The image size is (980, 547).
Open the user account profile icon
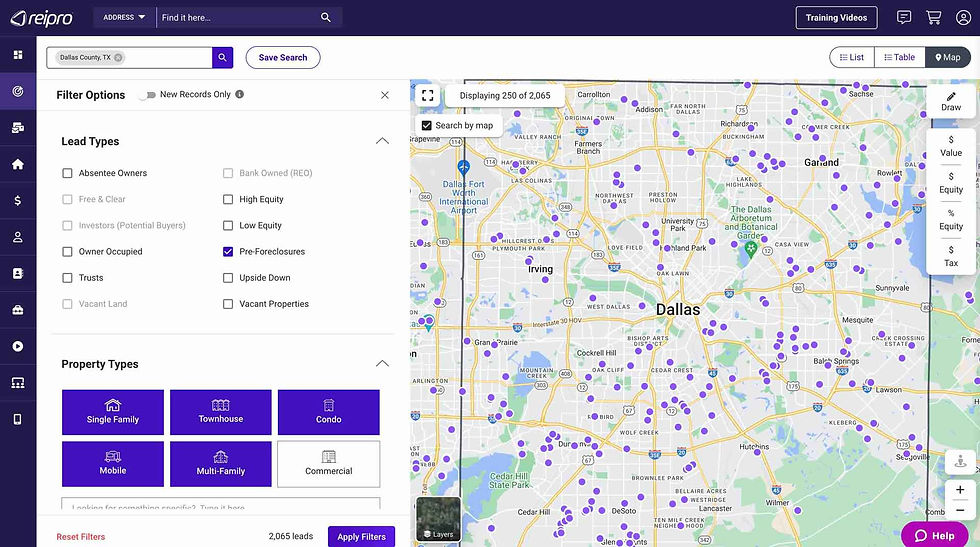pos(963,18)
